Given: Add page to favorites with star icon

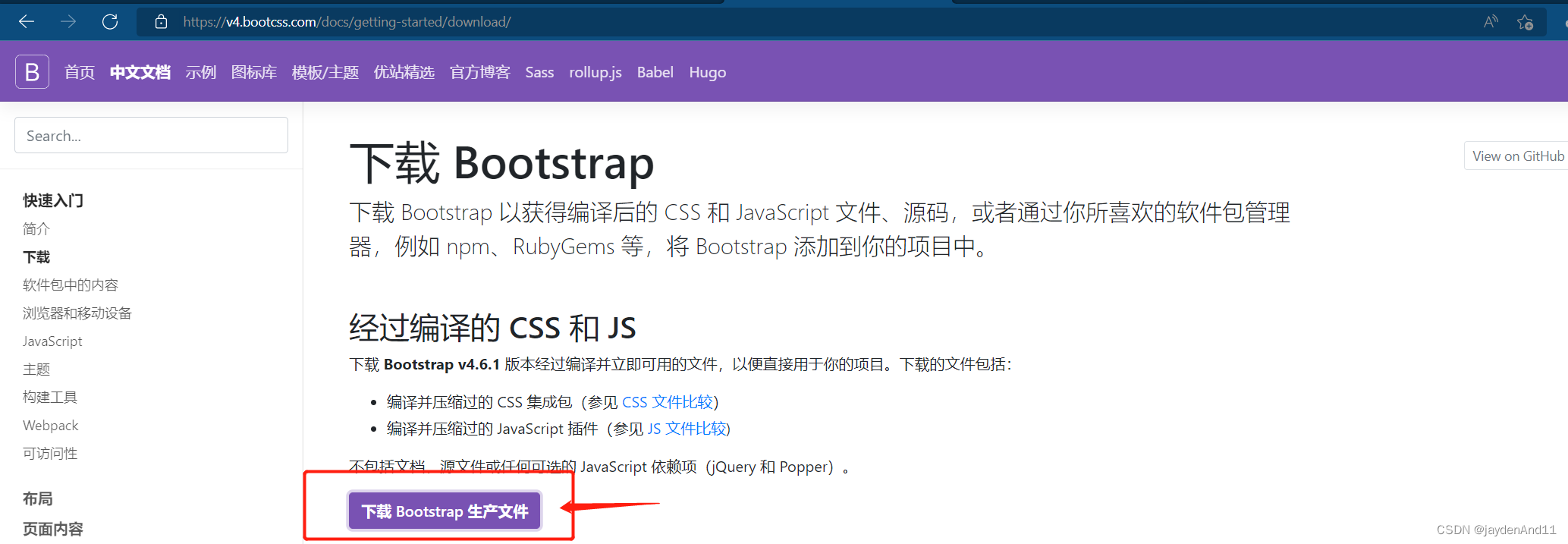Looking at the screenshot, I should tap(1525, 22).
